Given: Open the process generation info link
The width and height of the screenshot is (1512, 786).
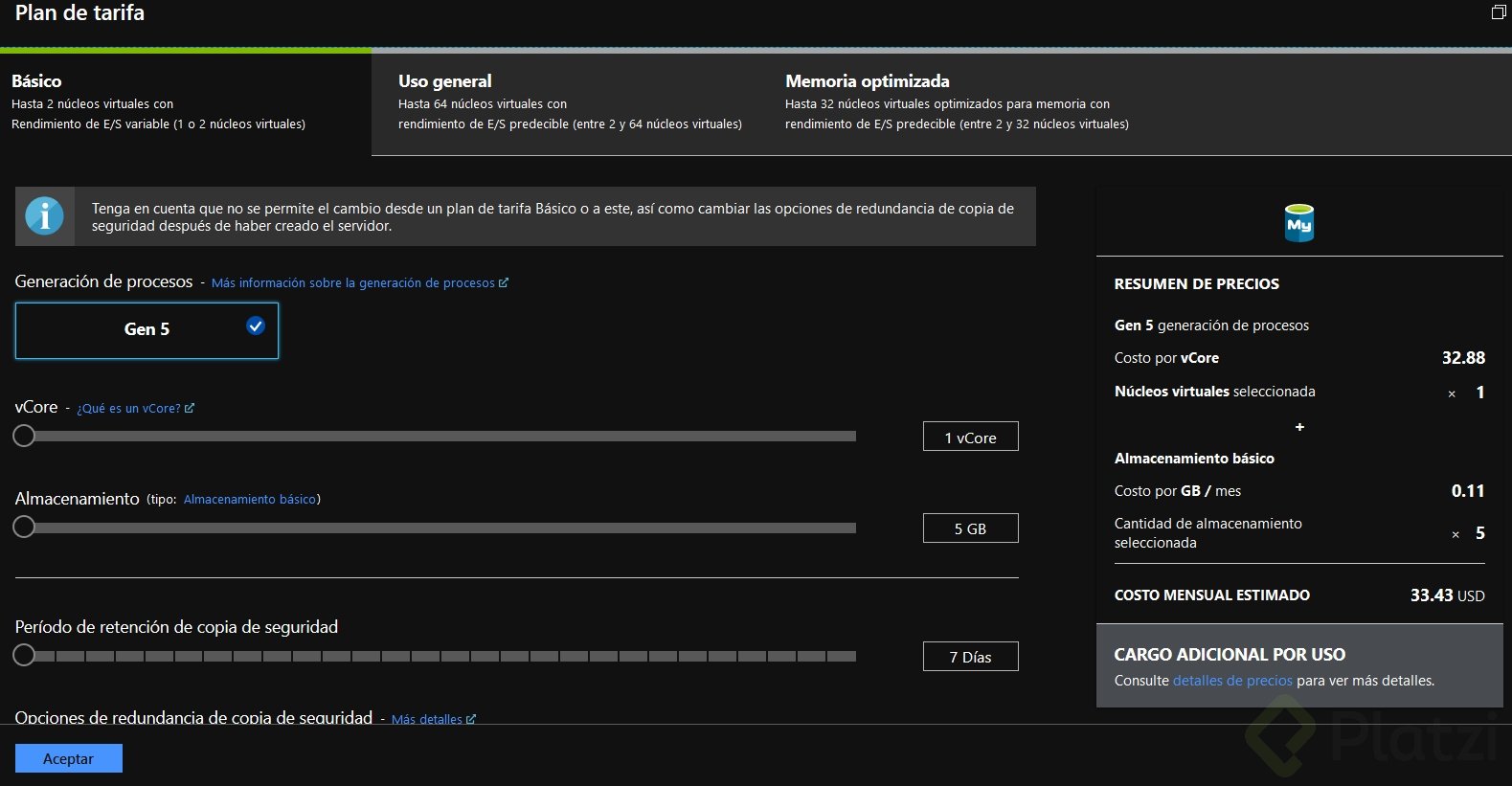Looking at the screenshot, I should [360, 282].
